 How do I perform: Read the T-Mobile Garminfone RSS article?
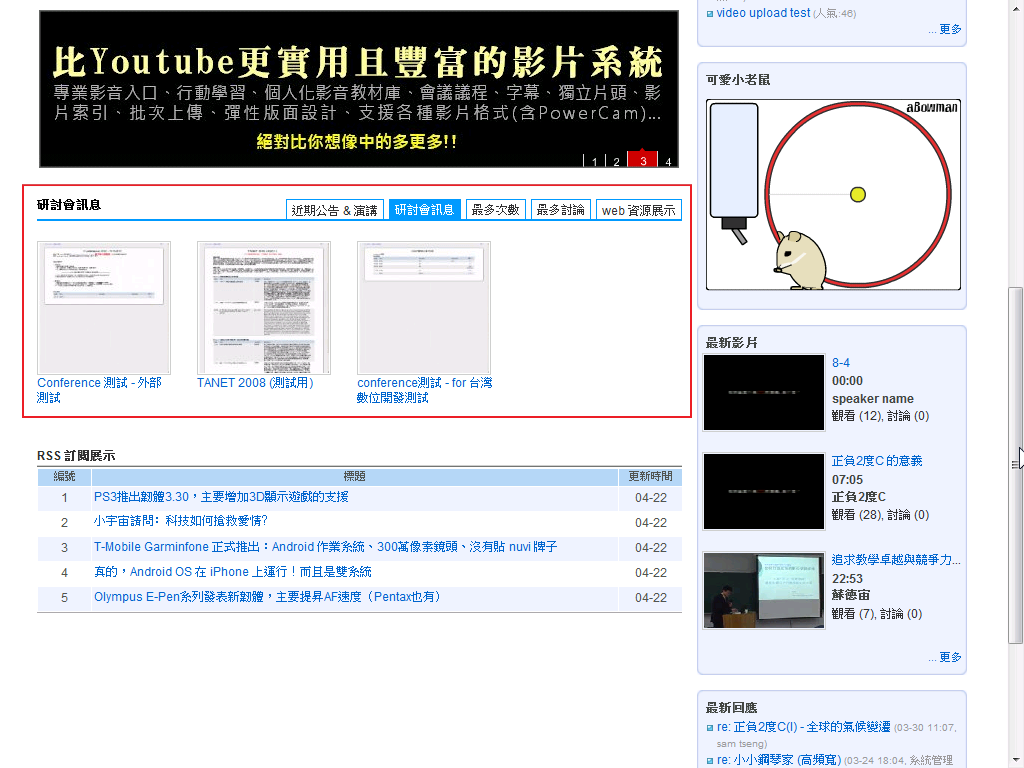[325, 547]
